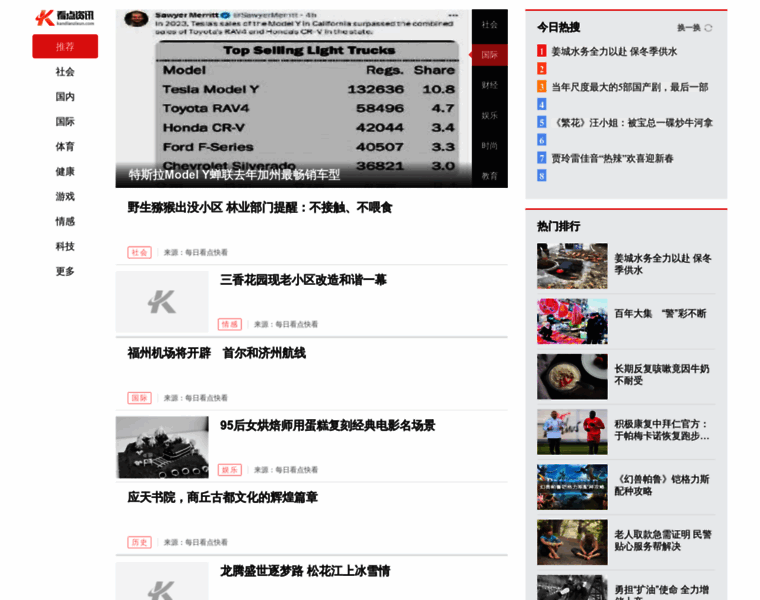The image size is (760, 600).
Task: Open the 国际 category in left sidebar
Action: pyautogui.click(x=65, y=122)
